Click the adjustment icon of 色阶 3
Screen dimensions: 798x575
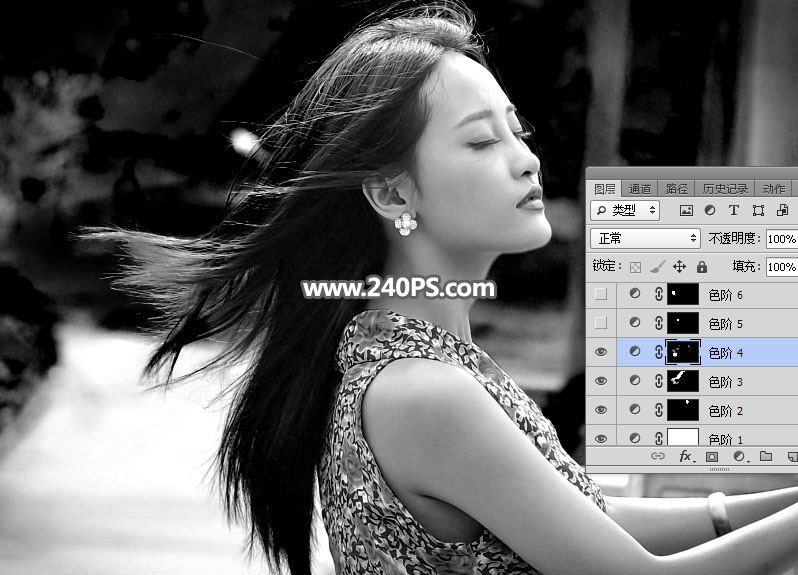635,380
